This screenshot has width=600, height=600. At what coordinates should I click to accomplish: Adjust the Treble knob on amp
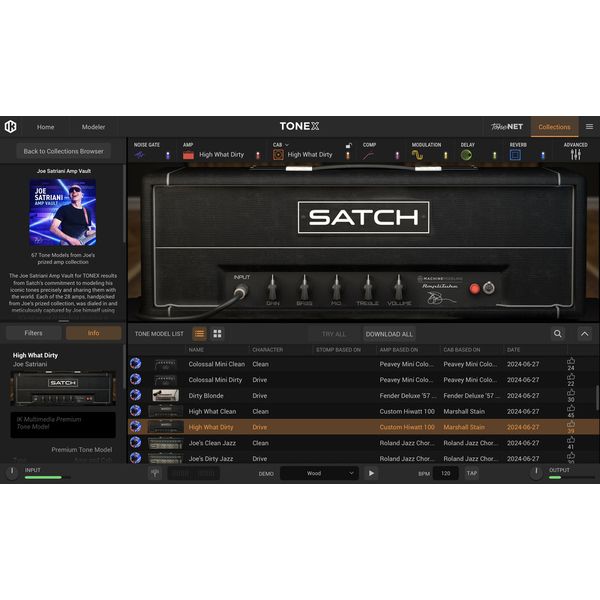(367, 288)
